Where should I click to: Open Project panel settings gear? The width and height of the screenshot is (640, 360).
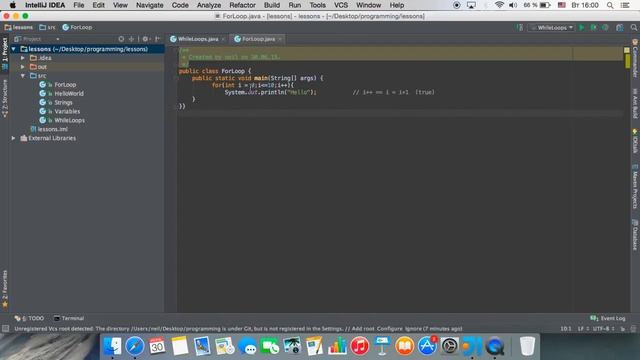pos(146,39)
